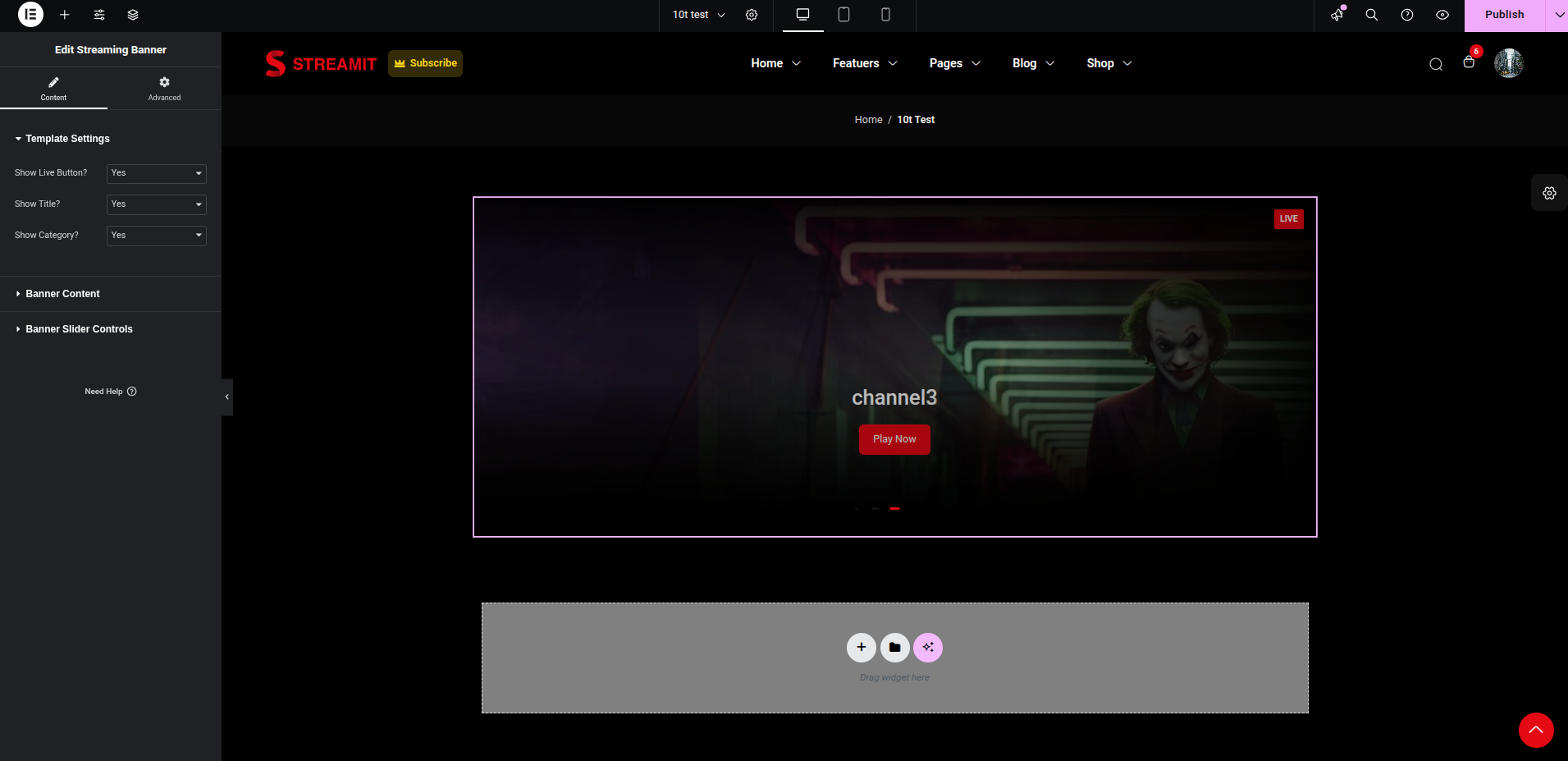
Task: Switch to mobile preview mode
Action: (885, 15)
